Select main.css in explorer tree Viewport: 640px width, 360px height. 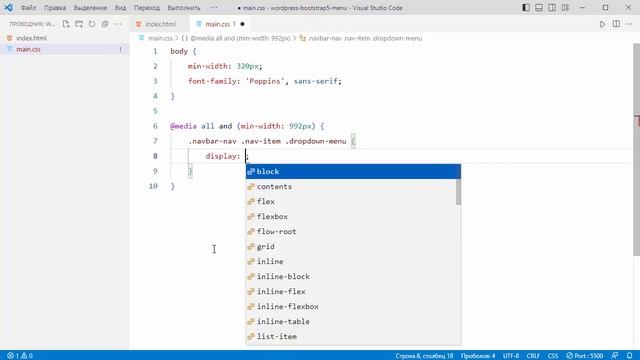click(28, 49)
